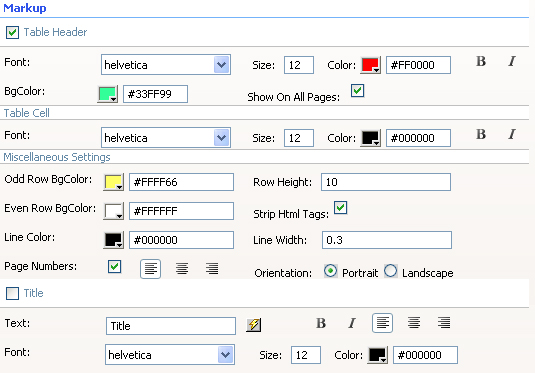Open Table Header green BgColor picker

108,94
